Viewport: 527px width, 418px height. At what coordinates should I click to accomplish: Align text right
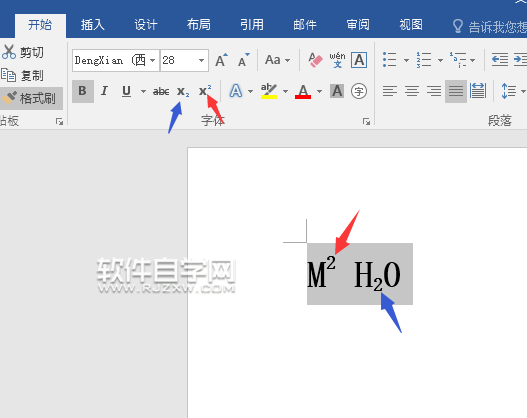pos(434,91)
